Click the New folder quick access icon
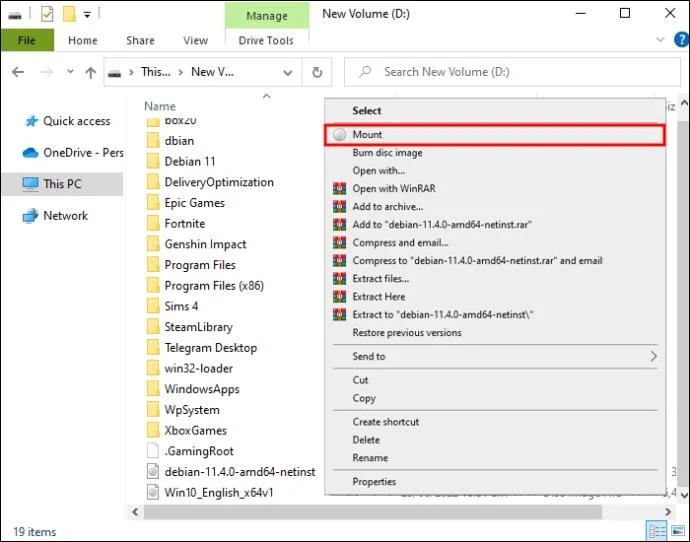690x542 pixels. [69, 15]
